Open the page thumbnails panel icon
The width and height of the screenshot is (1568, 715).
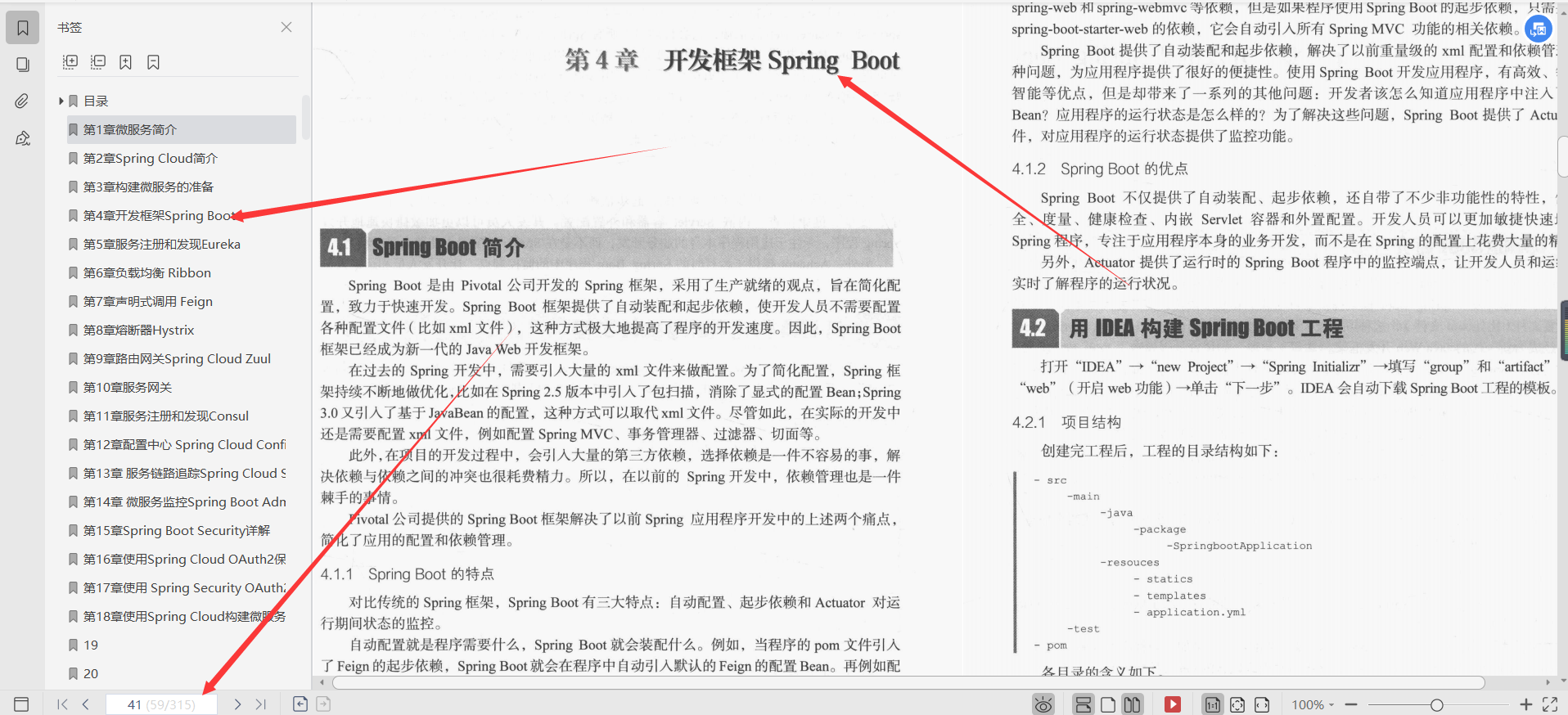(22, 65)
